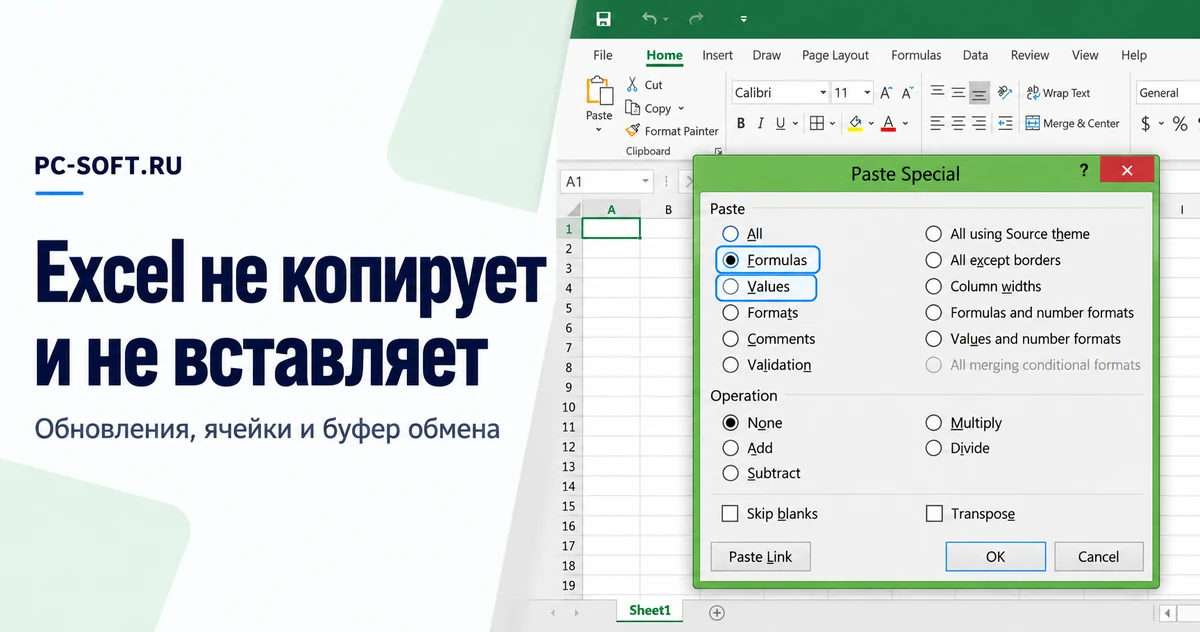Click the Wrap Text button

(1058, 93)
